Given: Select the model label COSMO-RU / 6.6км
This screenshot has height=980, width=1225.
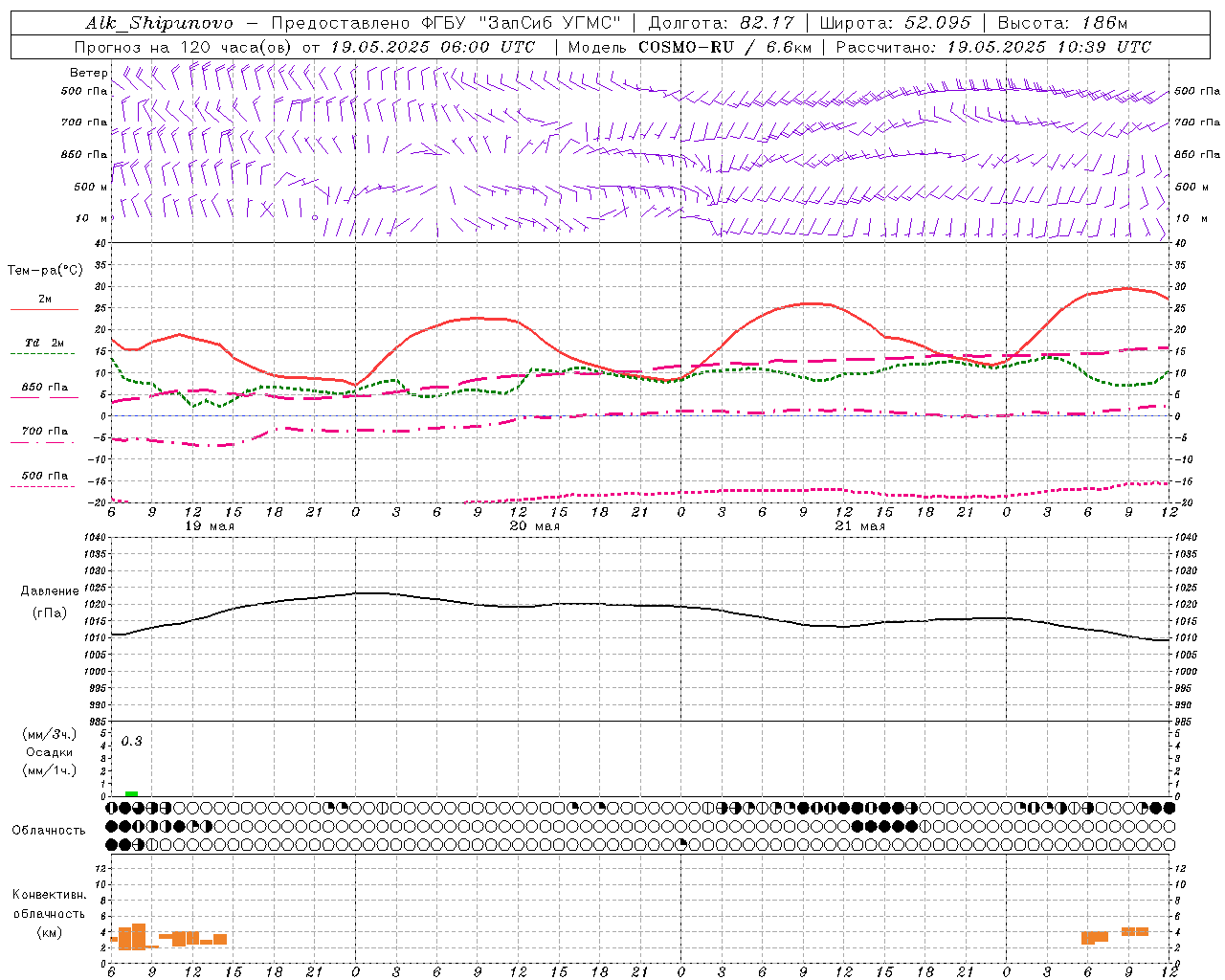Looking at the screenshot, I should tap(725, 47).
